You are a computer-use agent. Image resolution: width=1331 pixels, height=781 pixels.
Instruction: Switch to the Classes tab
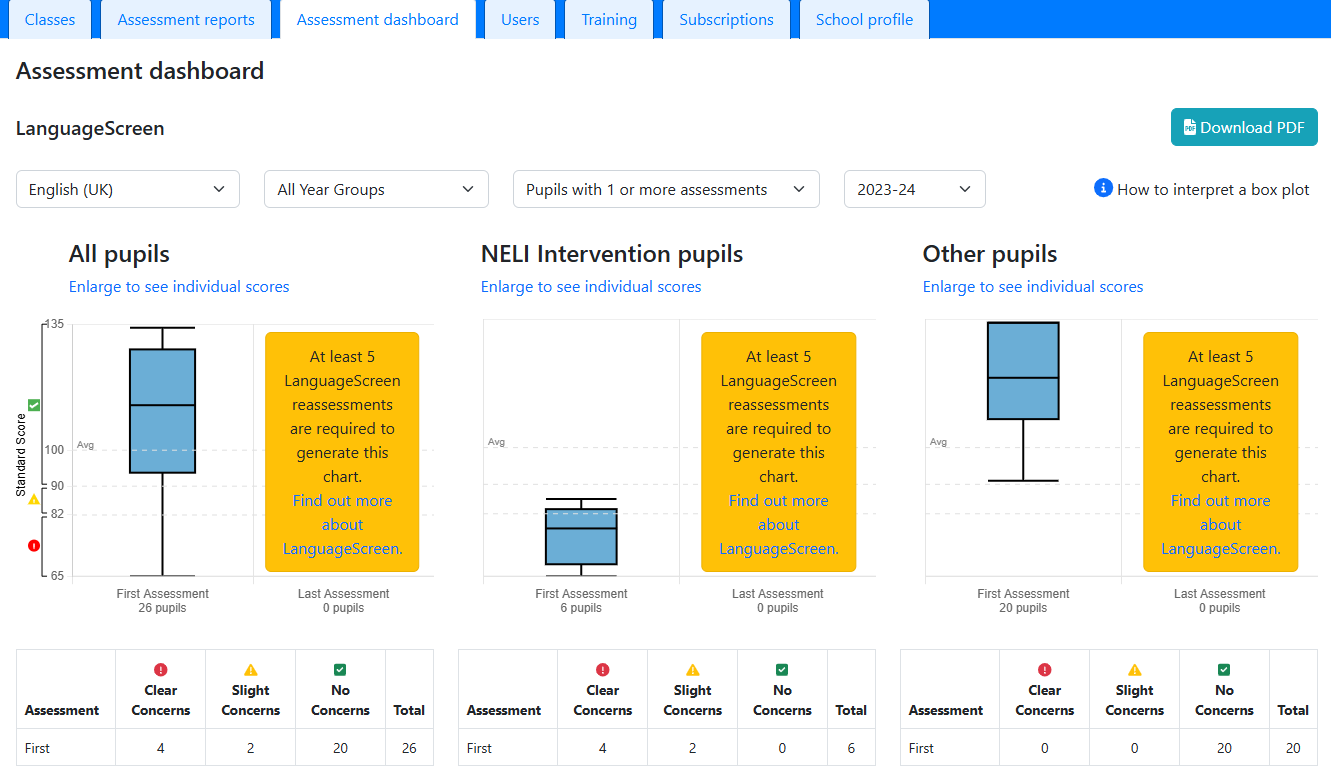tap(50, 19)
